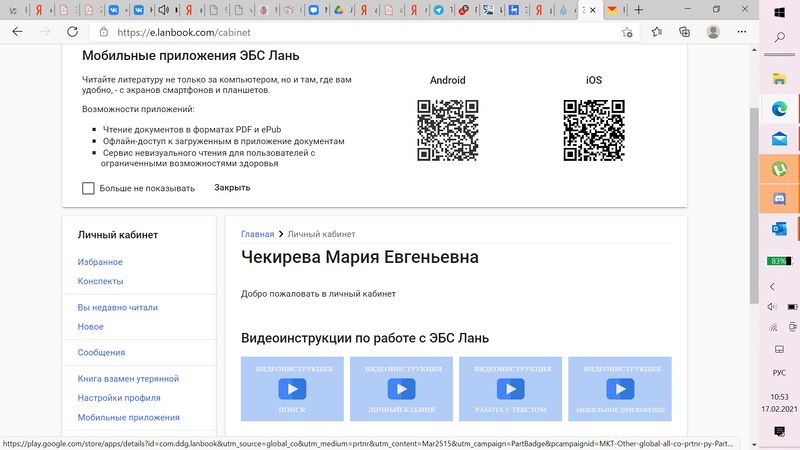Open 'Книга взамен утерянной' link
This screenshot has width=800, height=450.
128,379
